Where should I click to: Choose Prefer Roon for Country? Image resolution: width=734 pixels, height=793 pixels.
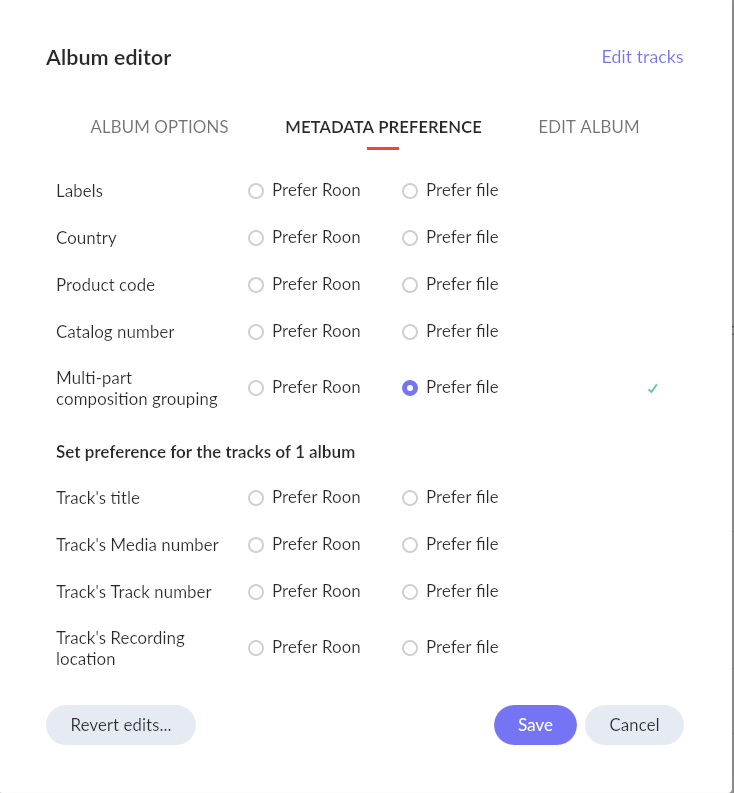256,238
